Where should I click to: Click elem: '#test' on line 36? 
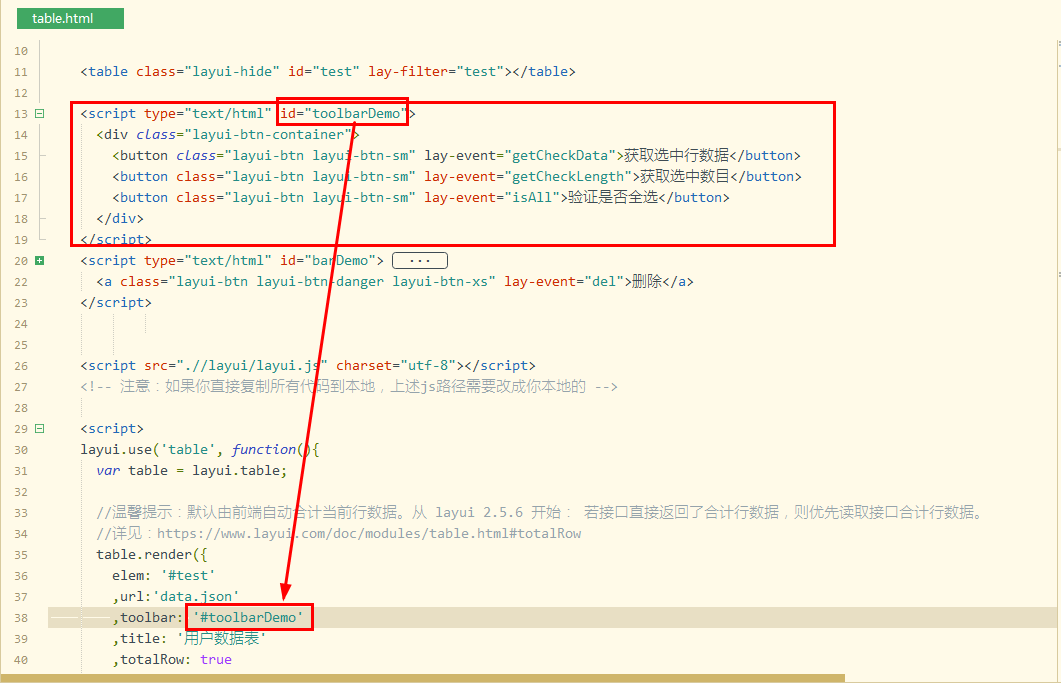[164, 575]
